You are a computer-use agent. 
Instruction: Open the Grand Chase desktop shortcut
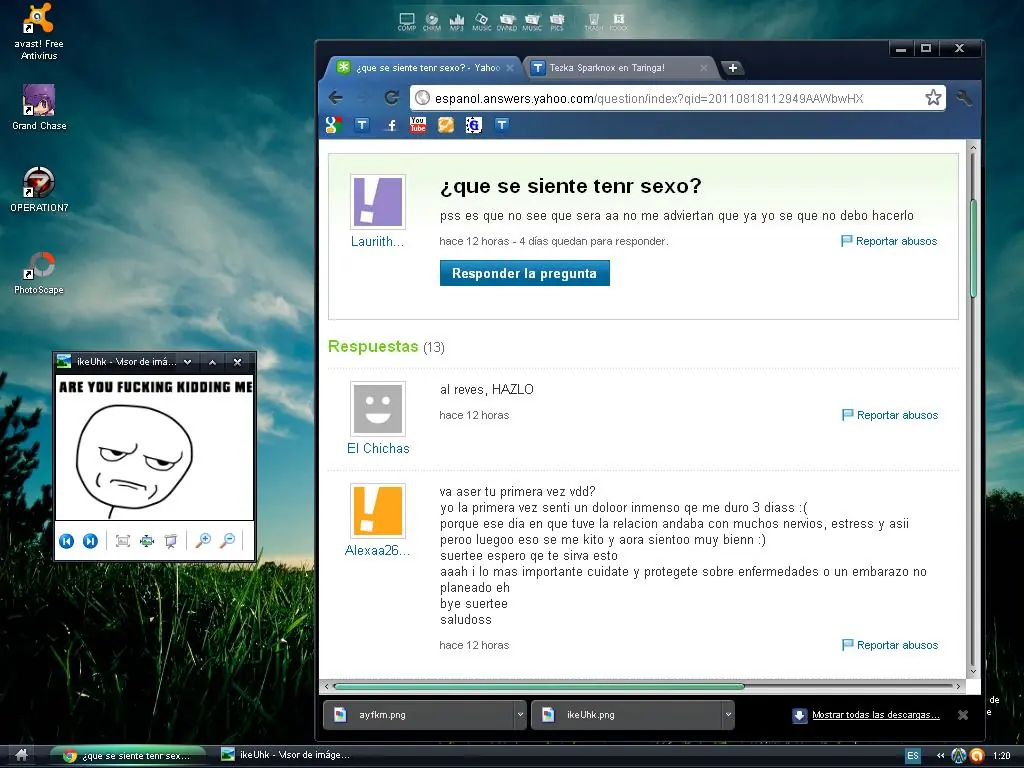[39, 107]
